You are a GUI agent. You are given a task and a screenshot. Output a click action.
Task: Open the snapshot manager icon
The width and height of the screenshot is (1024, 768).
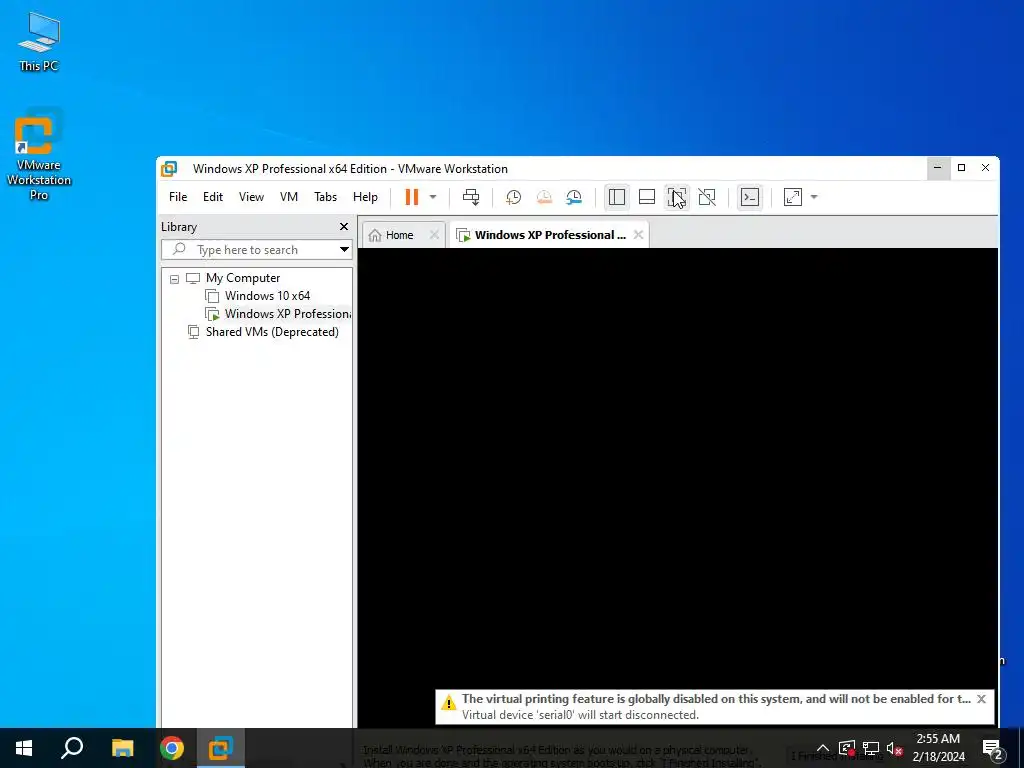[574, 197]
